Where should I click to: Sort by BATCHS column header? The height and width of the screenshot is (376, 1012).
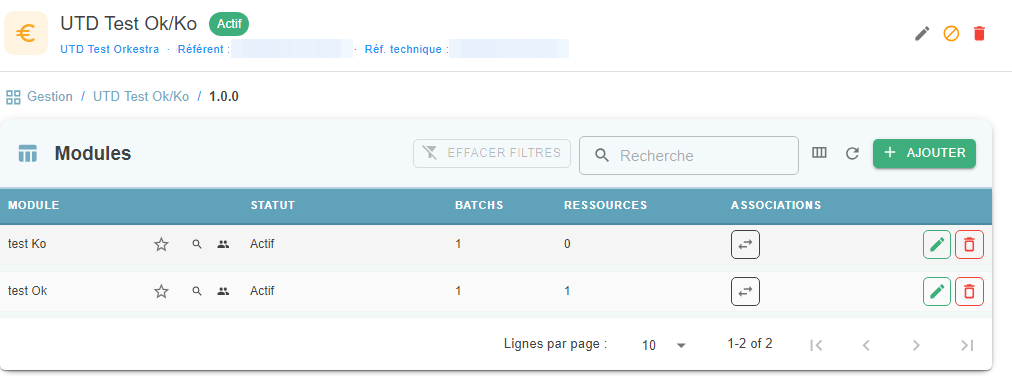(x=479, y=205)
